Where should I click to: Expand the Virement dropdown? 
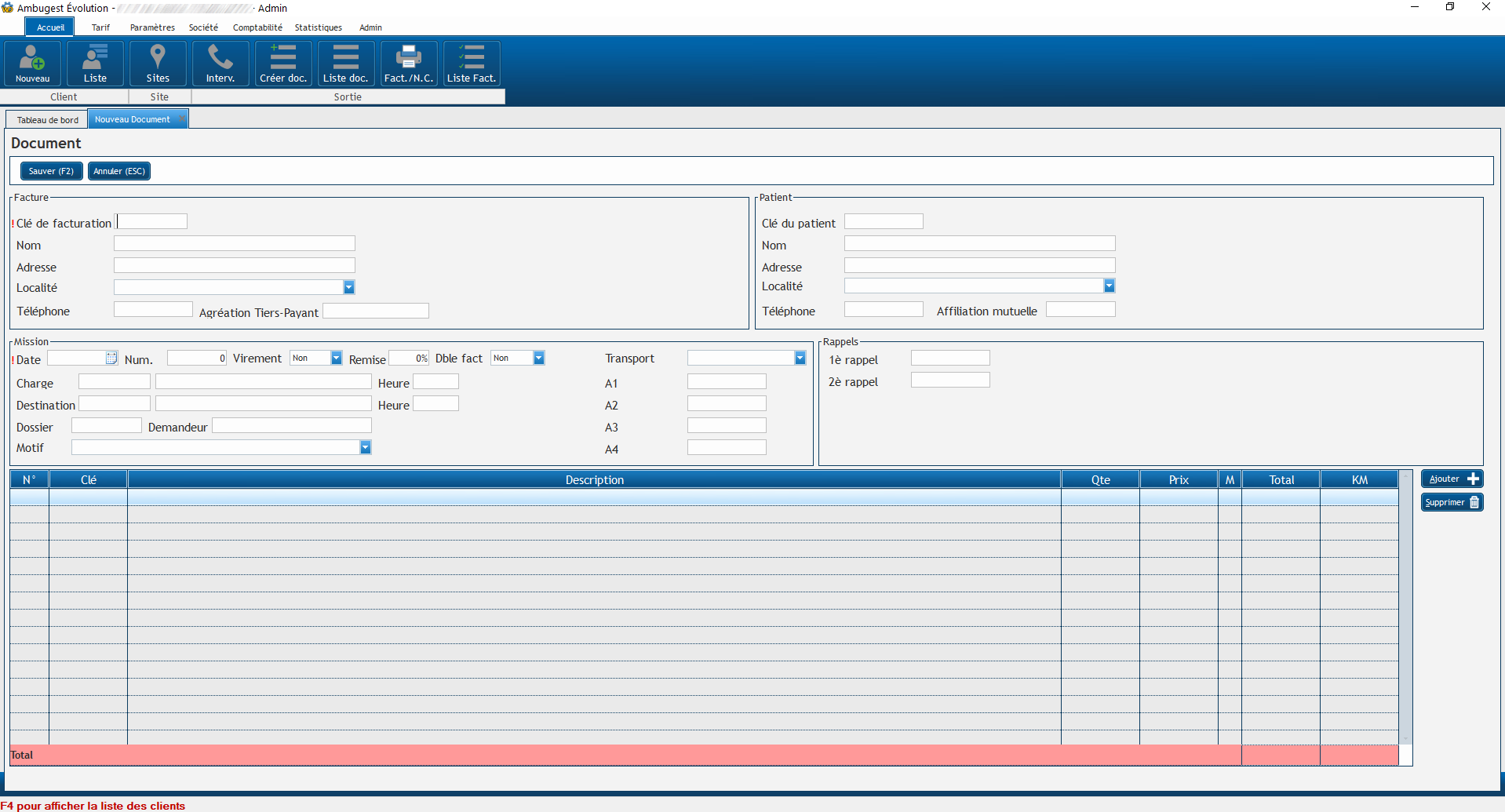point(337,359)
